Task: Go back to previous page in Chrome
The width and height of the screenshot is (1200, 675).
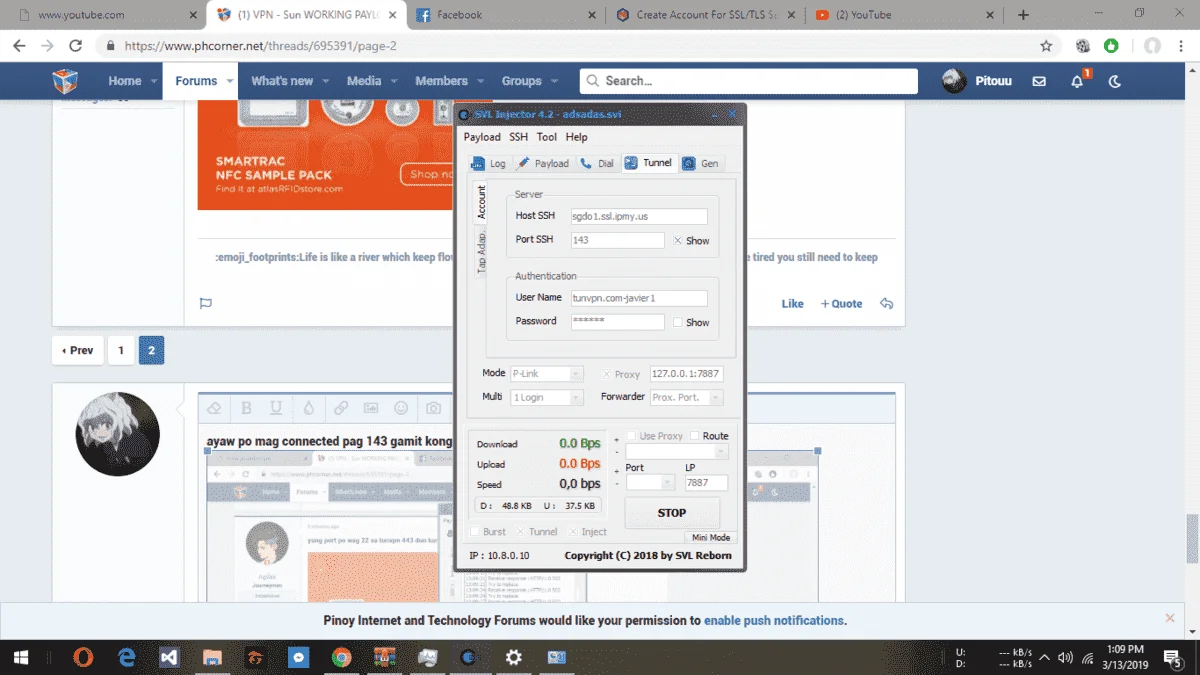Action: [x=19, y=46]
